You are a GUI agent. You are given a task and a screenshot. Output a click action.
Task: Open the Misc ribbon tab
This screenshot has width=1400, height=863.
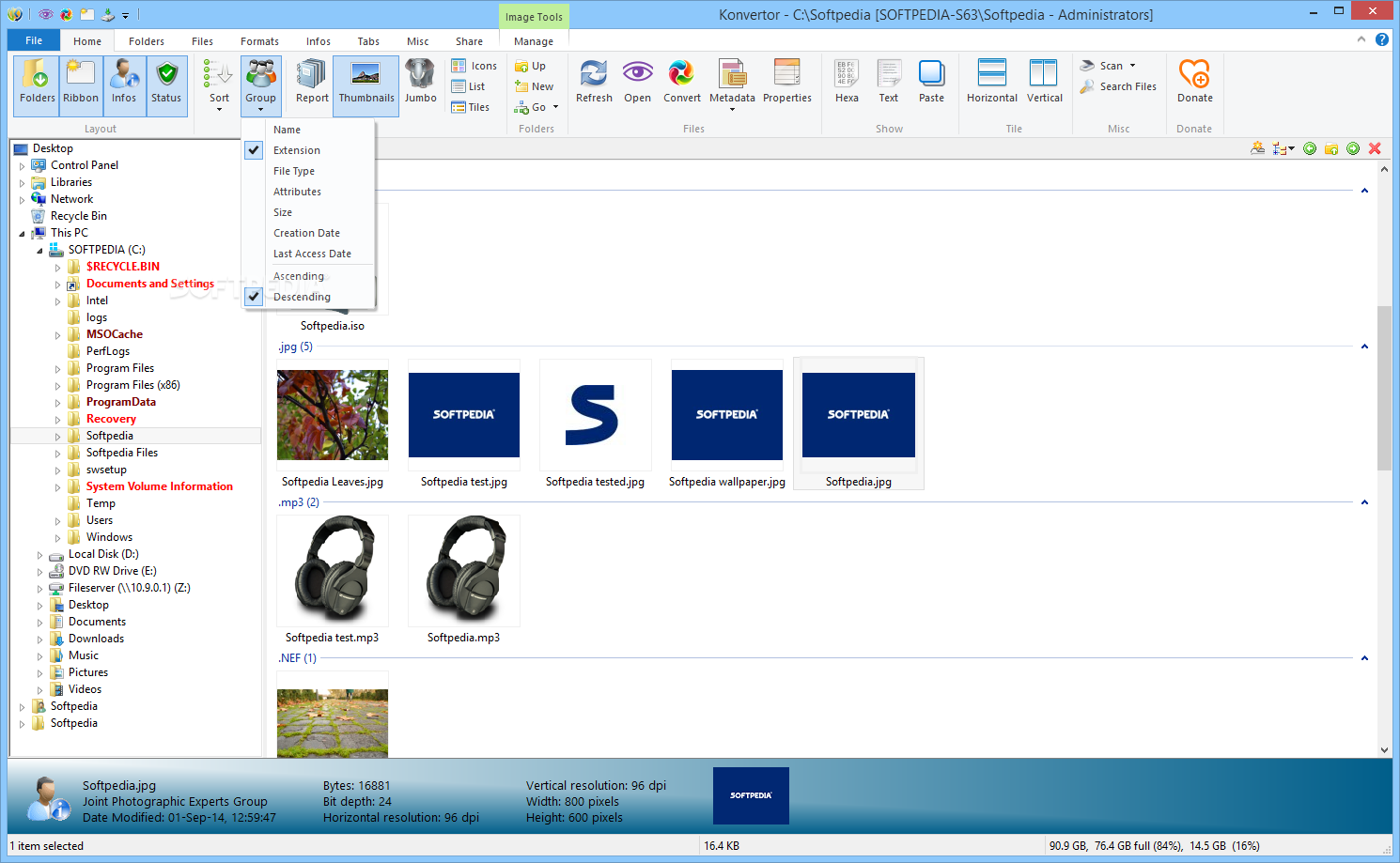point(418,41)
